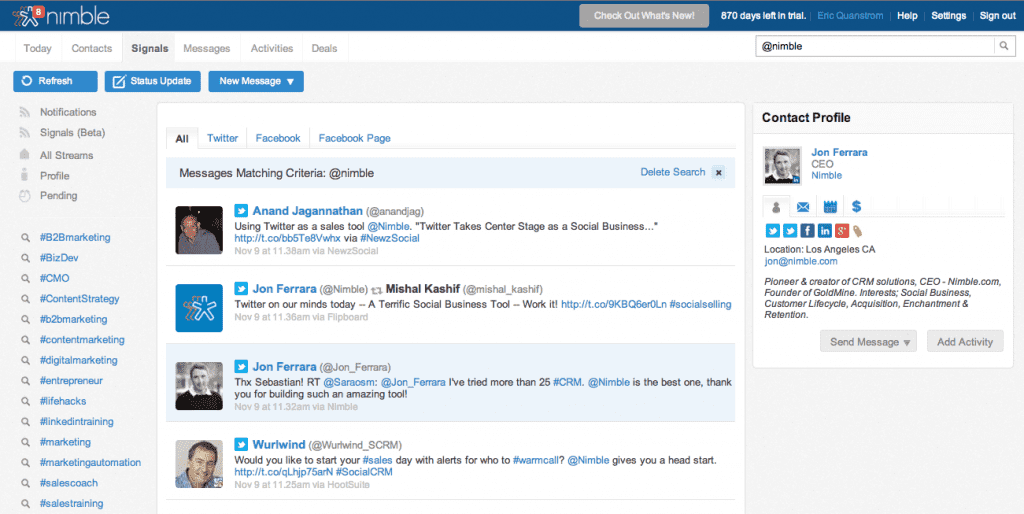Open Pending items in sidebar

click(x=59, y=195)
